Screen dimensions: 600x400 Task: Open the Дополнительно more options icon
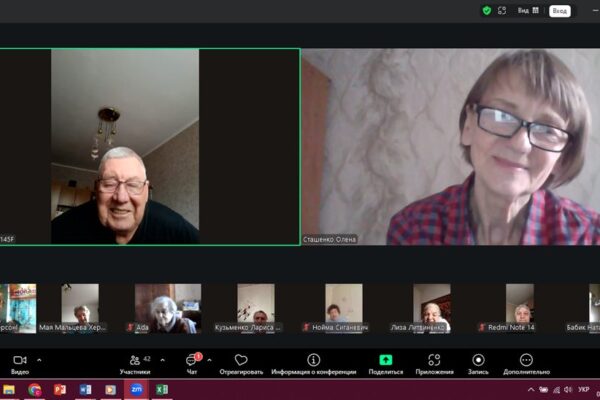click(526, 360)
